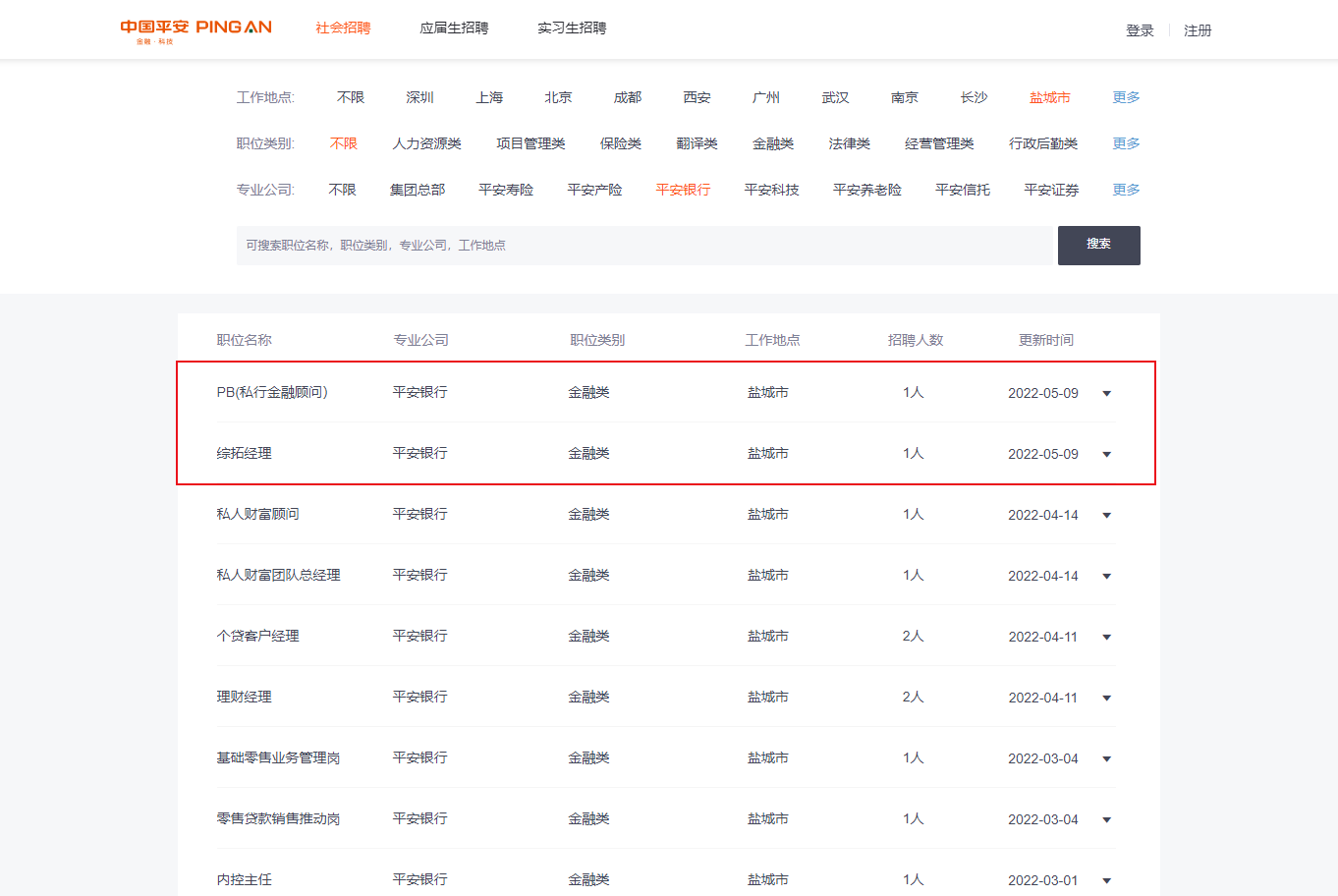Expand the 综拓经理 row dropdown arrow
This screenshot has width=1338, height=896.
(x=1106, y=455)
